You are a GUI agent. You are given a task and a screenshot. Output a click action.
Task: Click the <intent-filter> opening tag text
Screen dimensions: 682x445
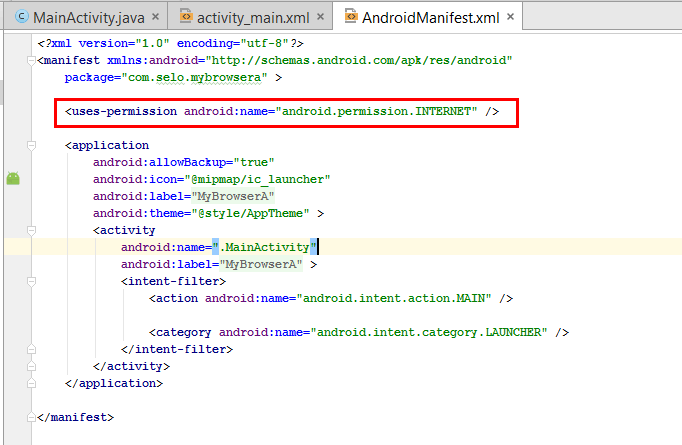(x=174, y=281)
